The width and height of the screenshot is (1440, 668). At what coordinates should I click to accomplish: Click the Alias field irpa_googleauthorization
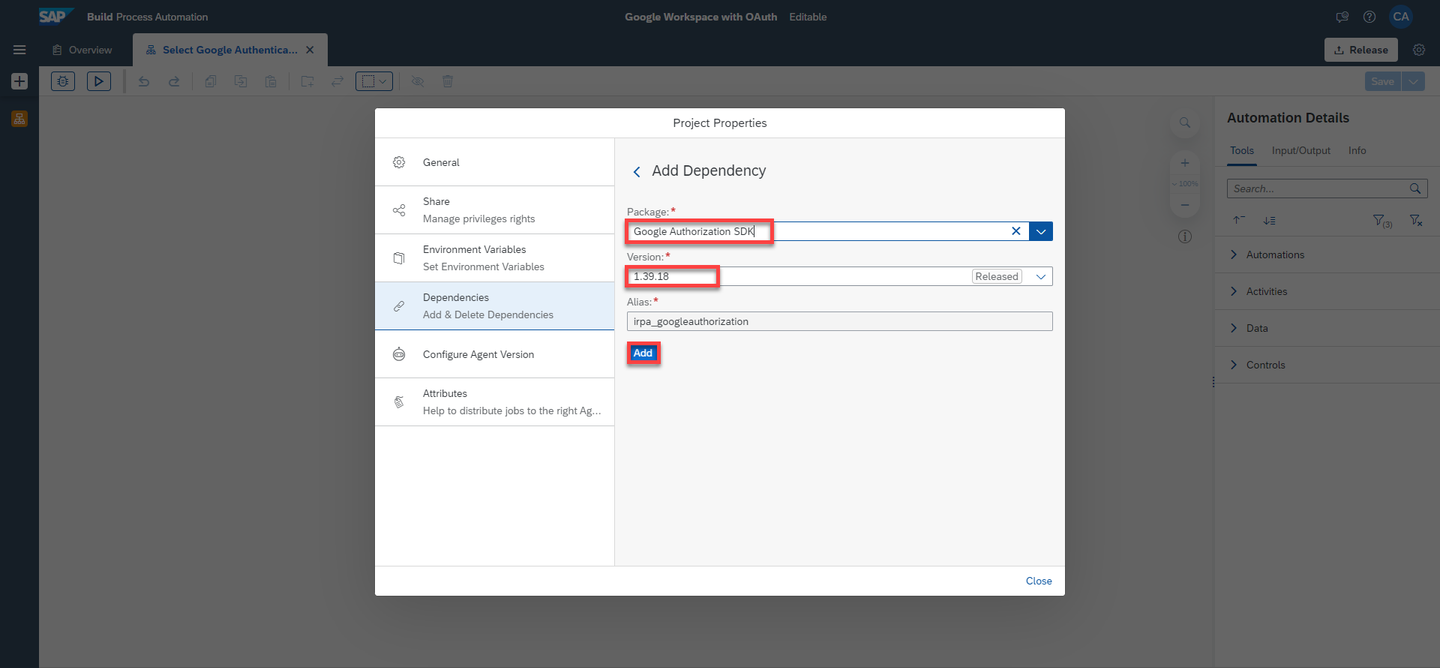click(x=840, y=321)
